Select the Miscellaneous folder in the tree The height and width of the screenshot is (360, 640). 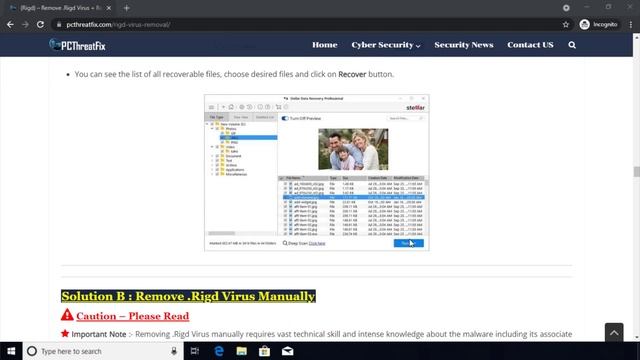click(236, 174)
